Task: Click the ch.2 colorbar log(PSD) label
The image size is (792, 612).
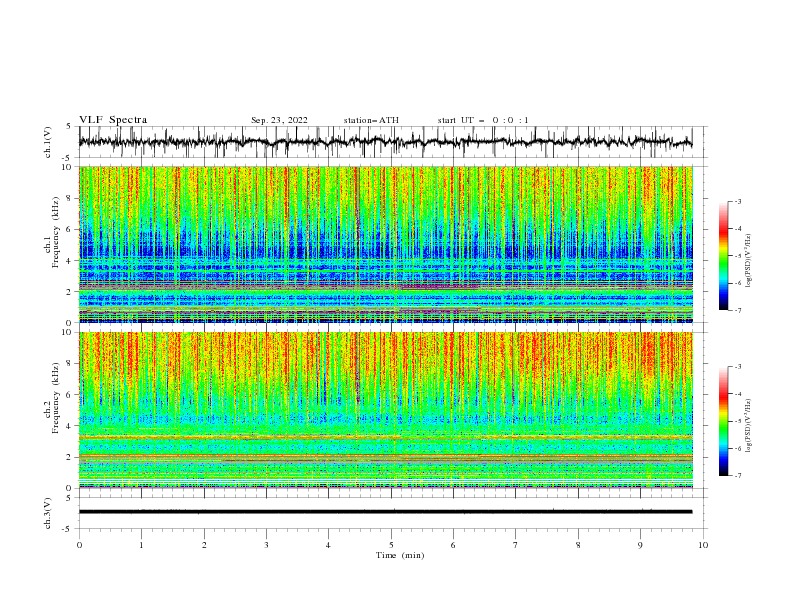Action: [748, 426]
